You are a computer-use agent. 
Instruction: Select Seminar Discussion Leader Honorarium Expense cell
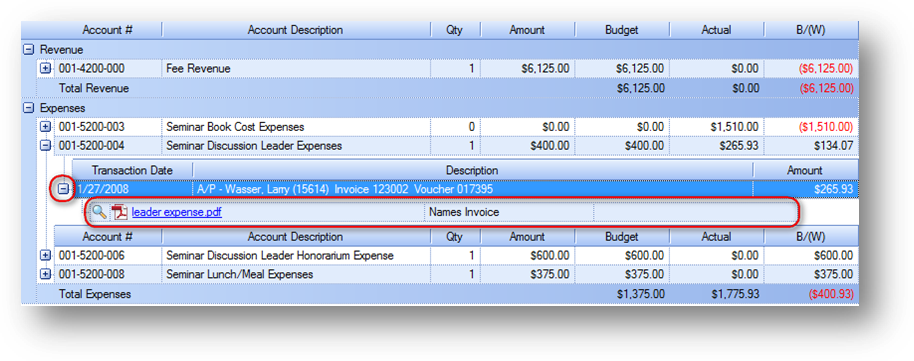pyautogui.click(x=296, y=255)
